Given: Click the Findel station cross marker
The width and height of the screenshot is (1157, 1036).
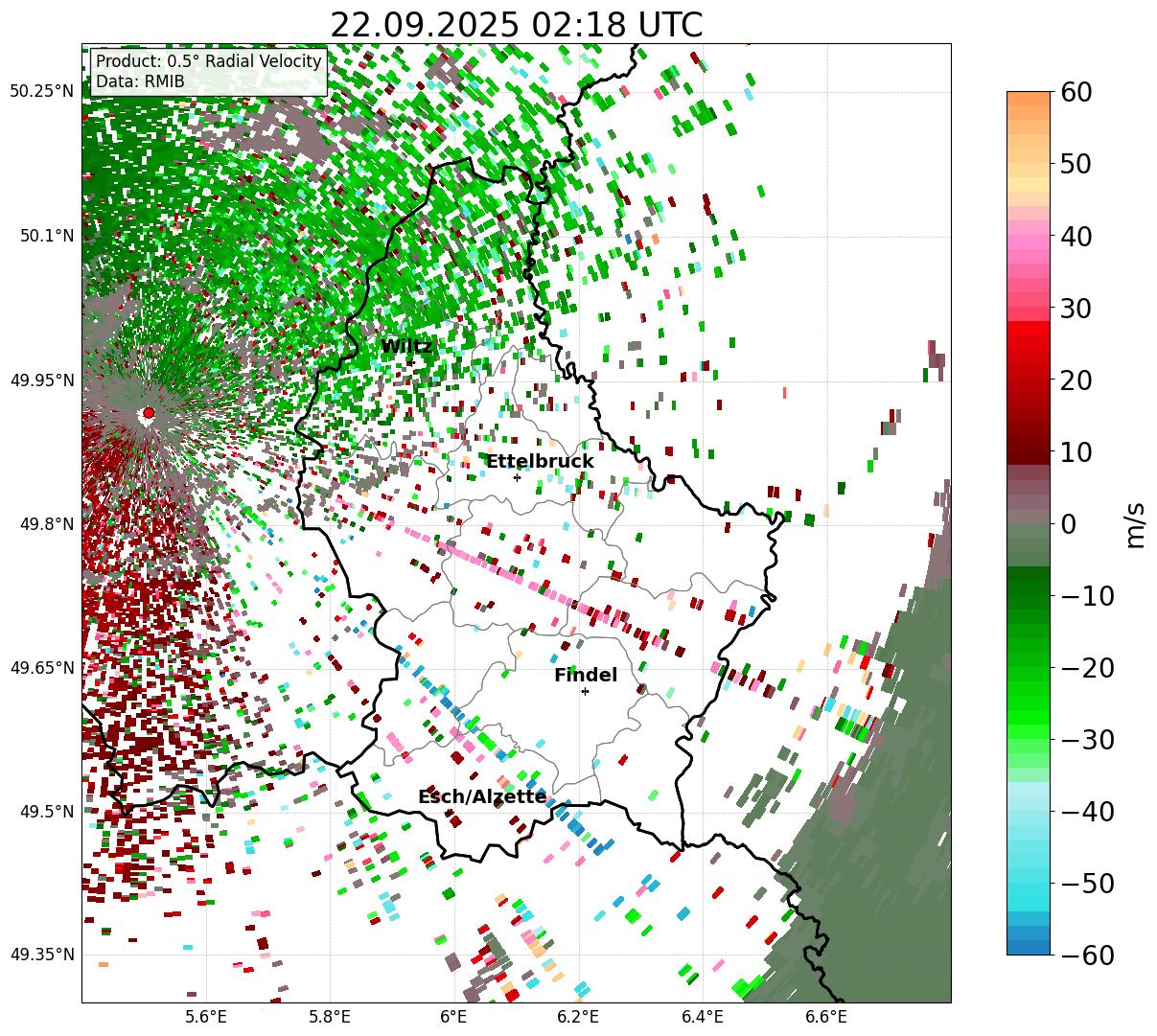Looking at the screenshot, I should 585,691.
